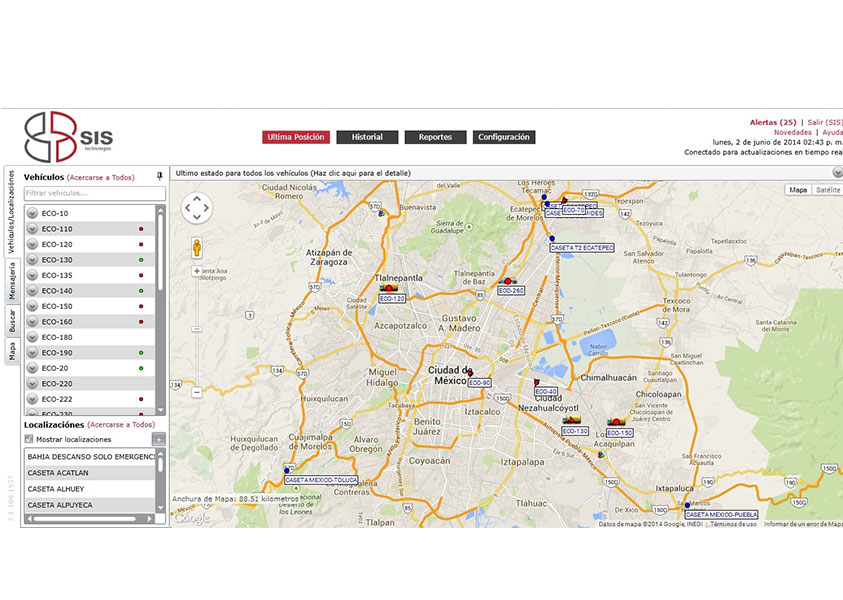843x600 pixels.
Task: Click the red status dot for ECO-222
Action: (141, 399)
